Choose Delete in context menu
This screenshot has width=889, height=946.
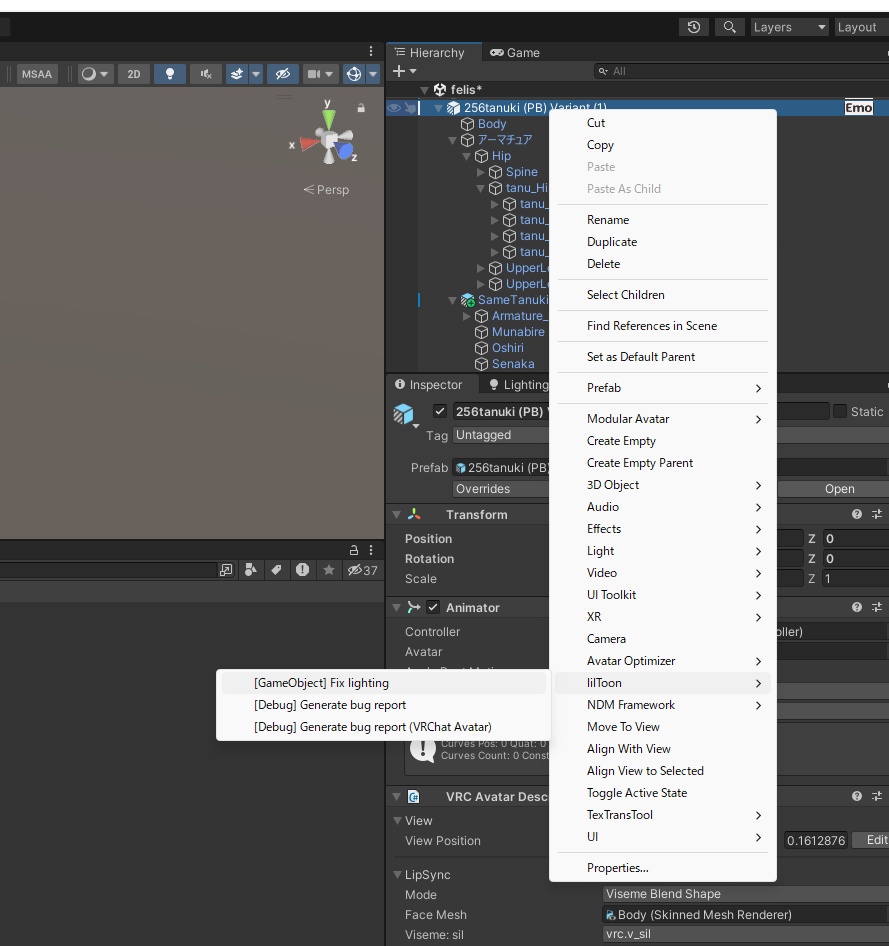[x=662, y=264]
